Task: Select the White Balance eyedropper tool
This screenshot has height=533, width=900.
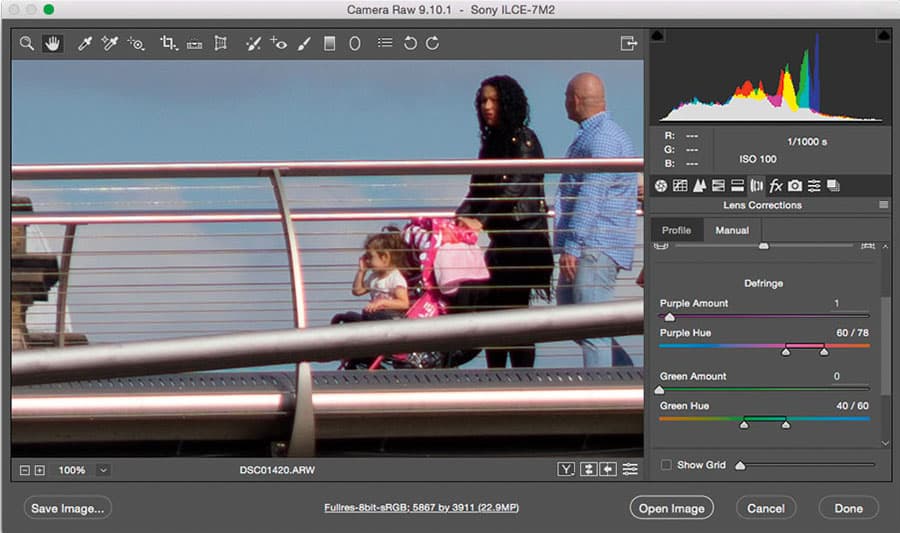Action: (x=84, y=43)
